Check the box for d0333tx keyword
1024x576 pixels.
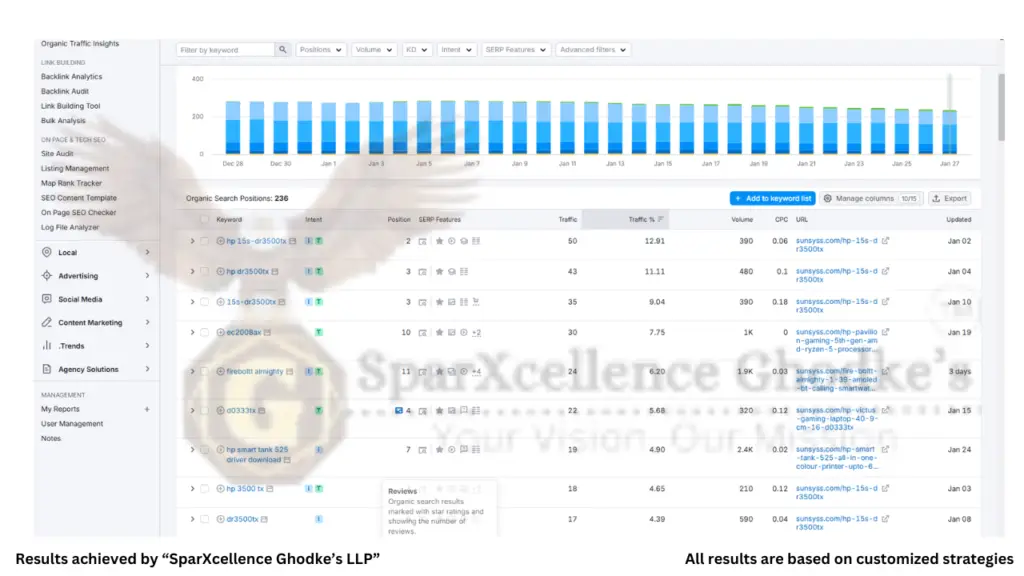205,411
